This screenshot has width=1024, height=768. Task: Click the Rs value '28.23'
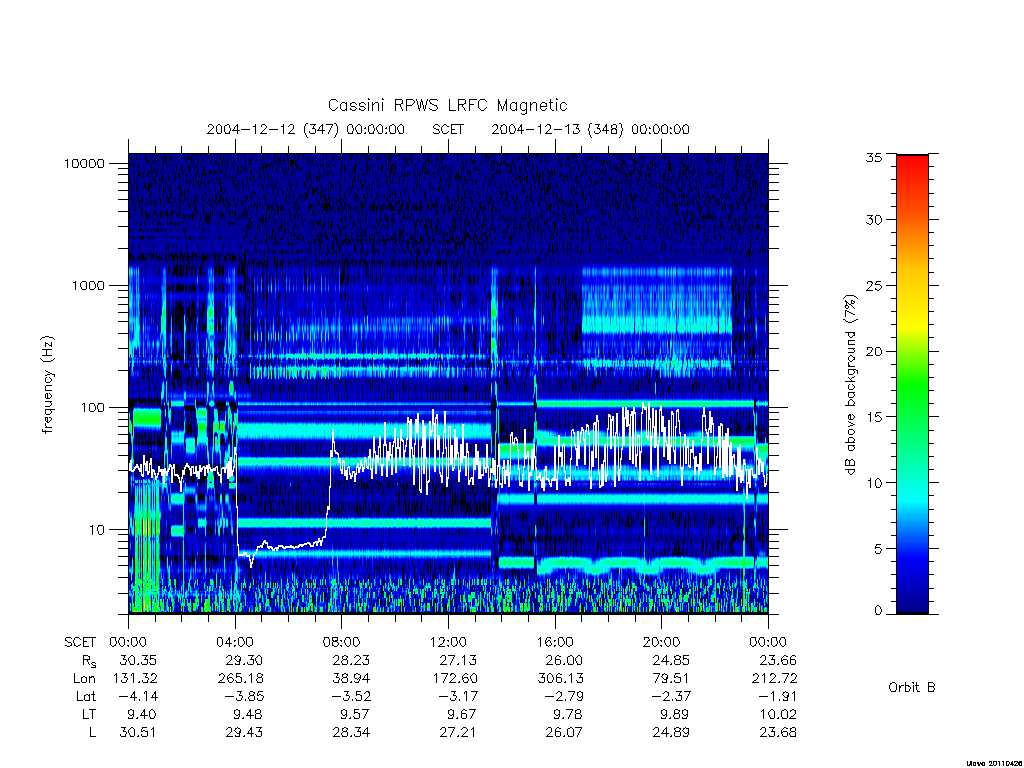[x=351, y=660]
